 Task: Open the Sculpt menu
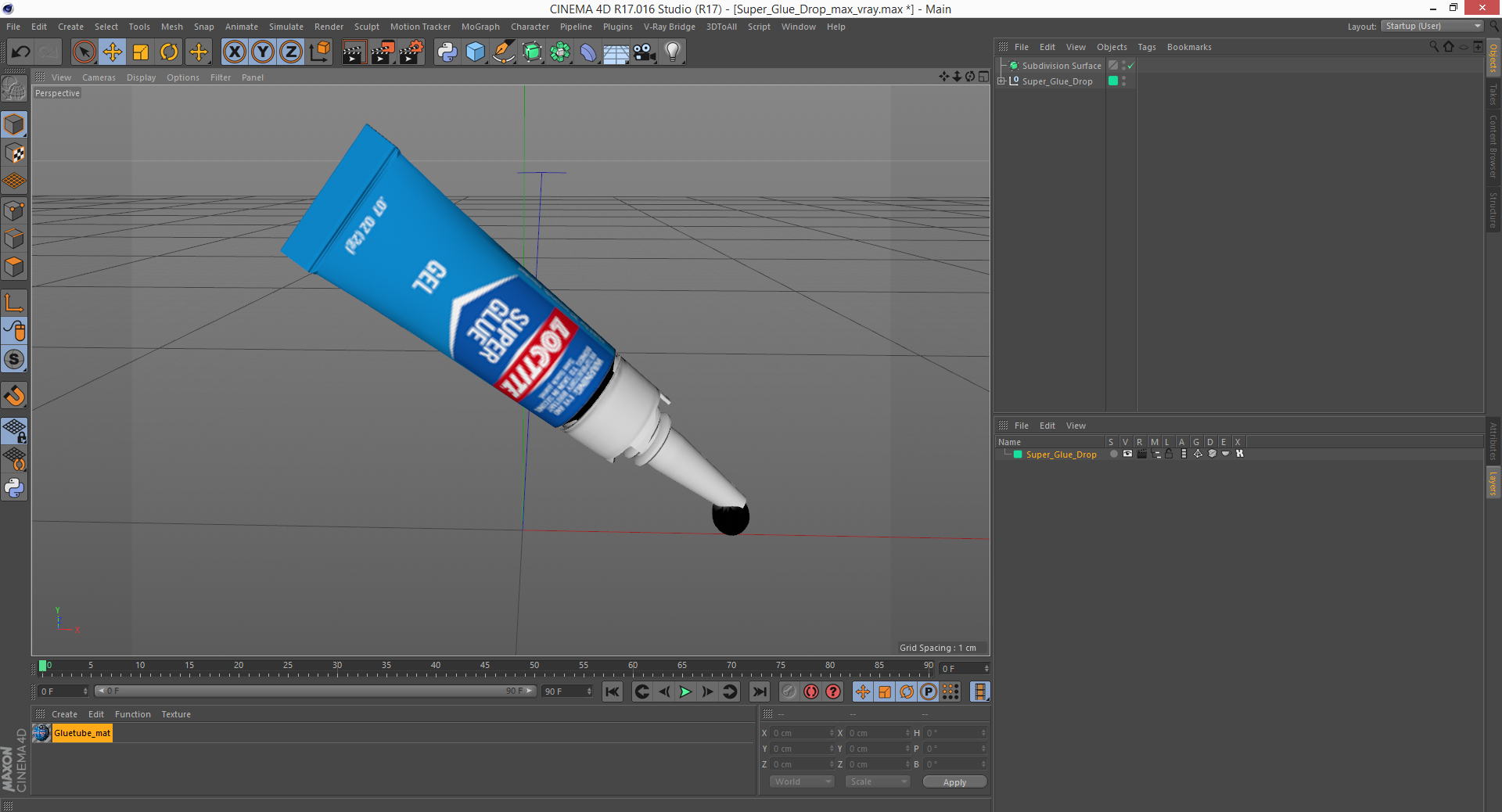click(x=366, y=27)
